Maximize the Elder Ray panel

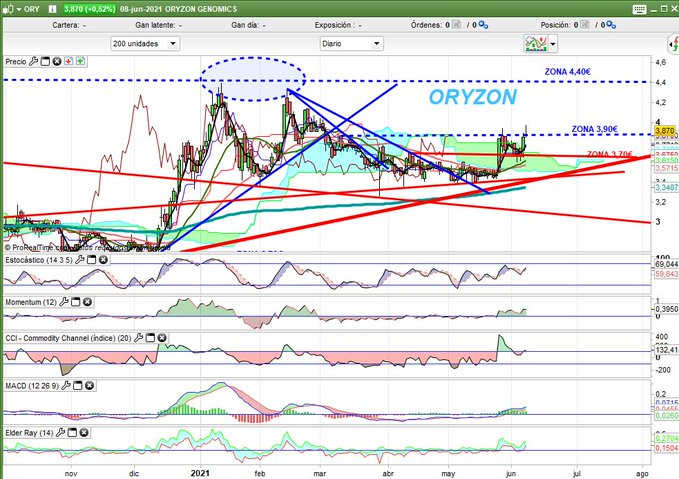[72, 432]
